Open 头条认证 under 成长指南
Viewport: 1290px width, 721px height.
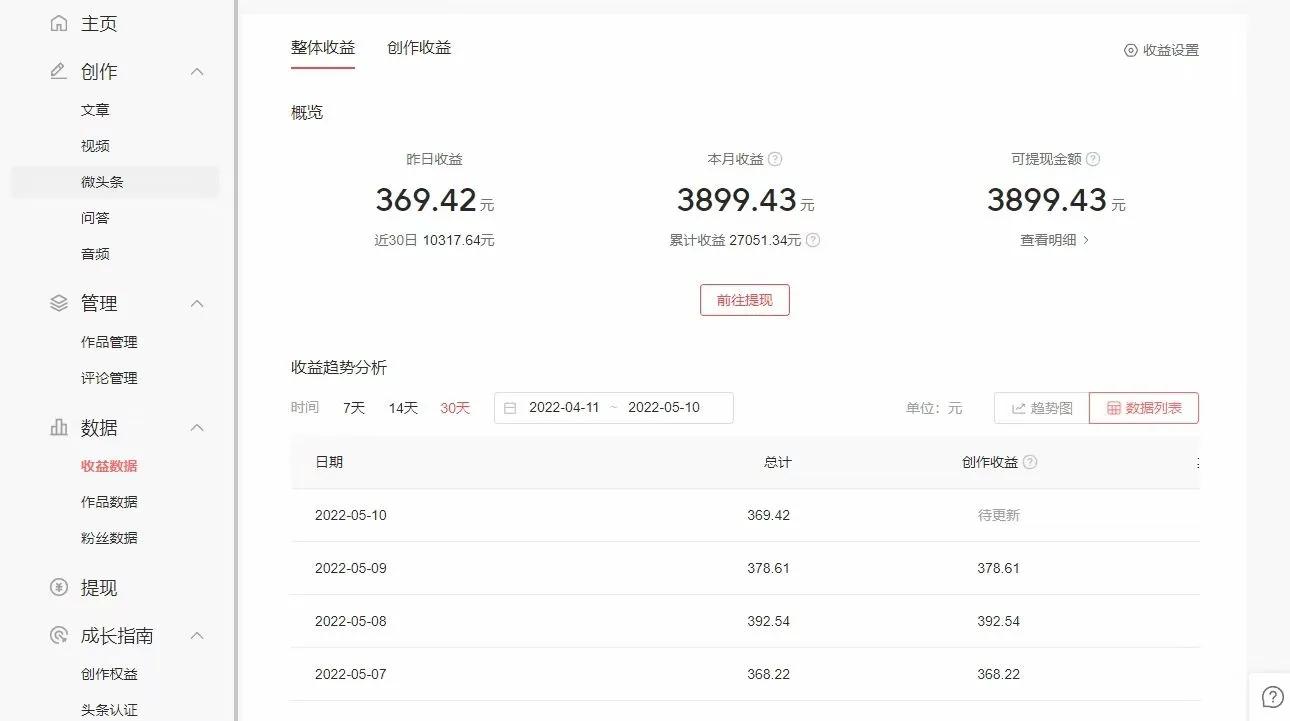(109, 710)
